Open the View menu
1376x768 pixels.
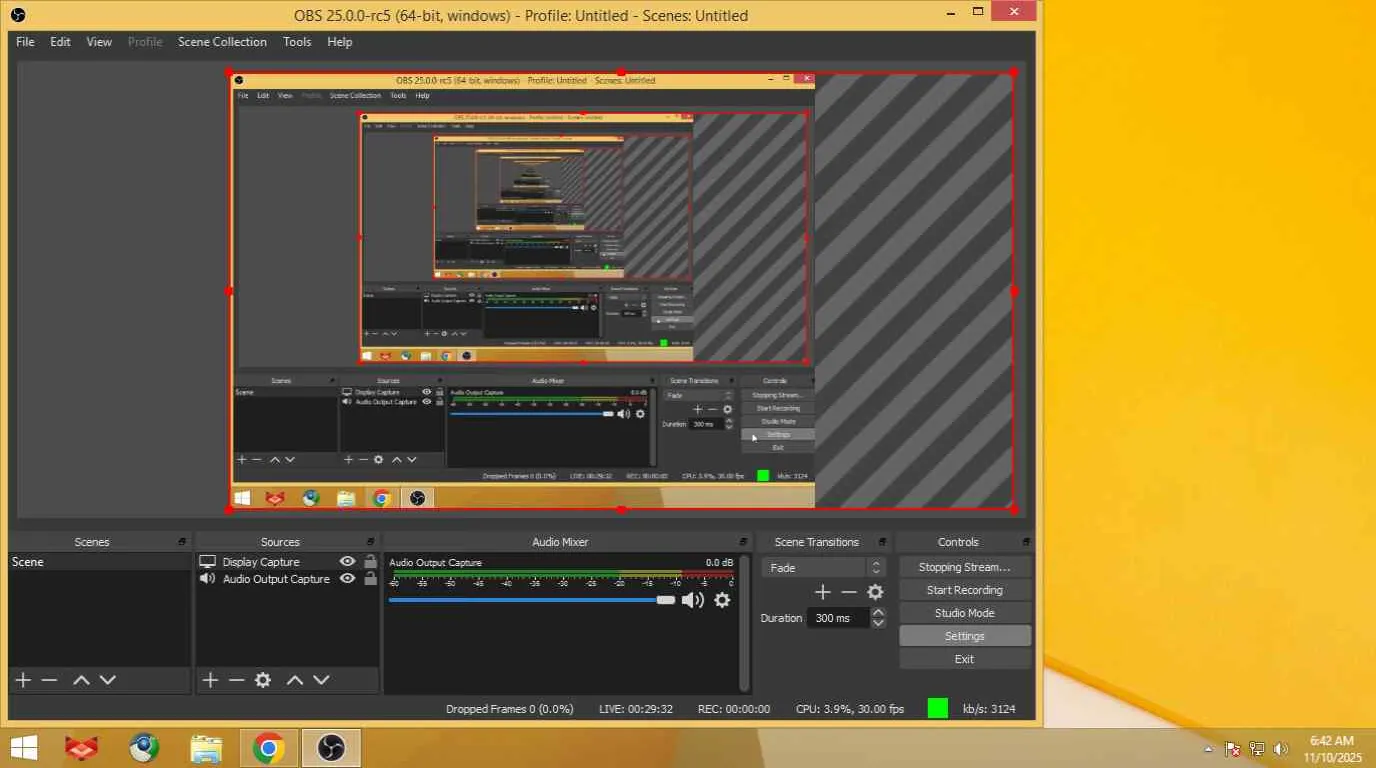click(x=99, y=42)
